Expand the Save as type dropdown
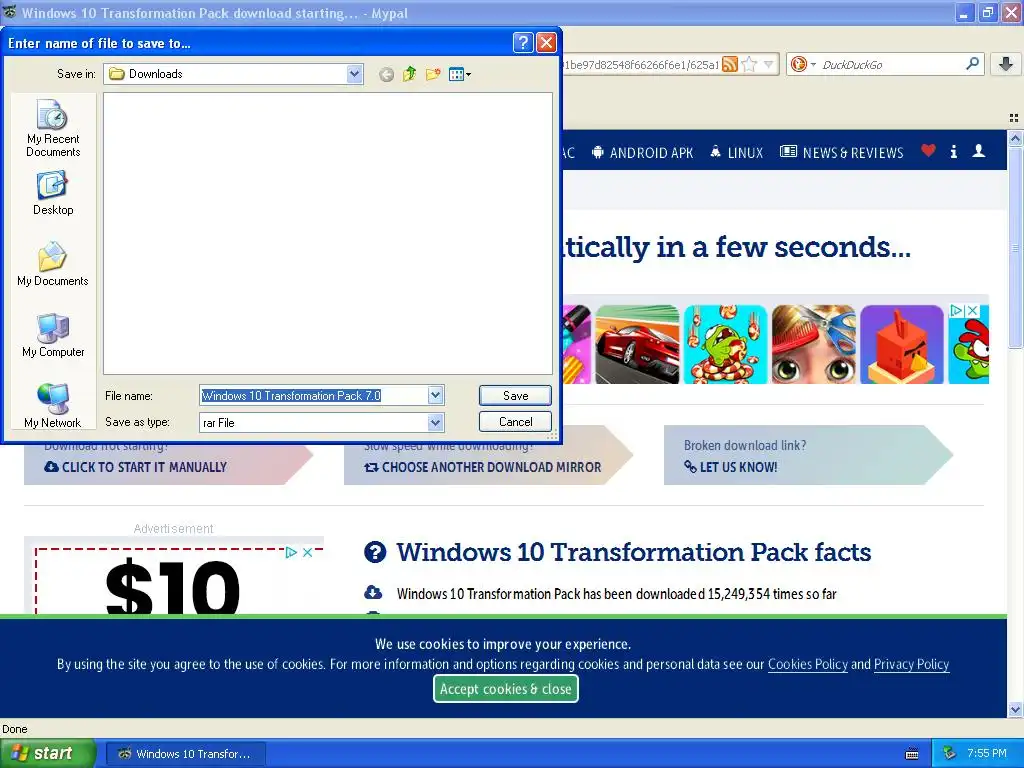Image resolution: width=1024 pixels, height=768 pixels. coord(436,423)
